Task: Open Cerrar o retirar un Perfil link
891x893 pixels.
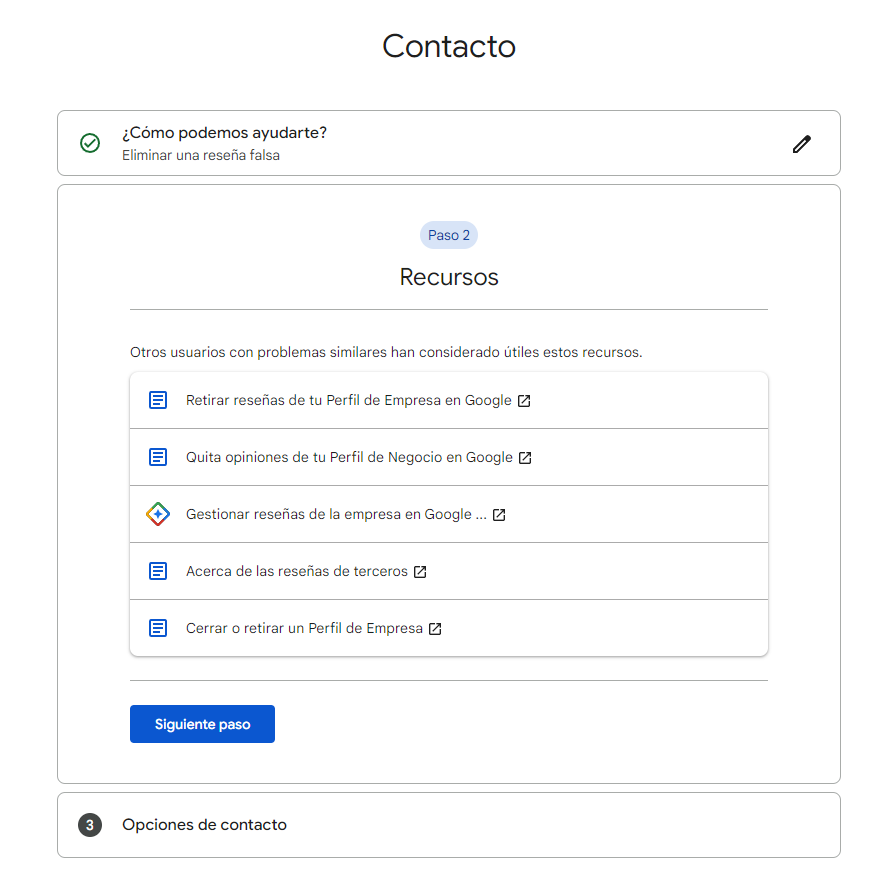Action: [304, 628]
